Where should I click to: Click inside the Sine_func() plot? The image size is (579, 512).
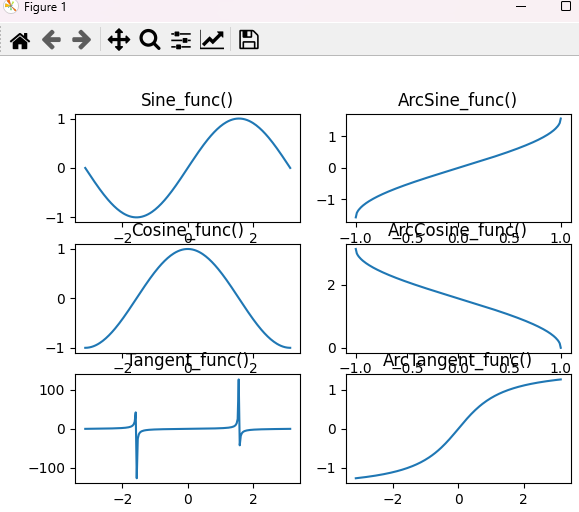188,168
